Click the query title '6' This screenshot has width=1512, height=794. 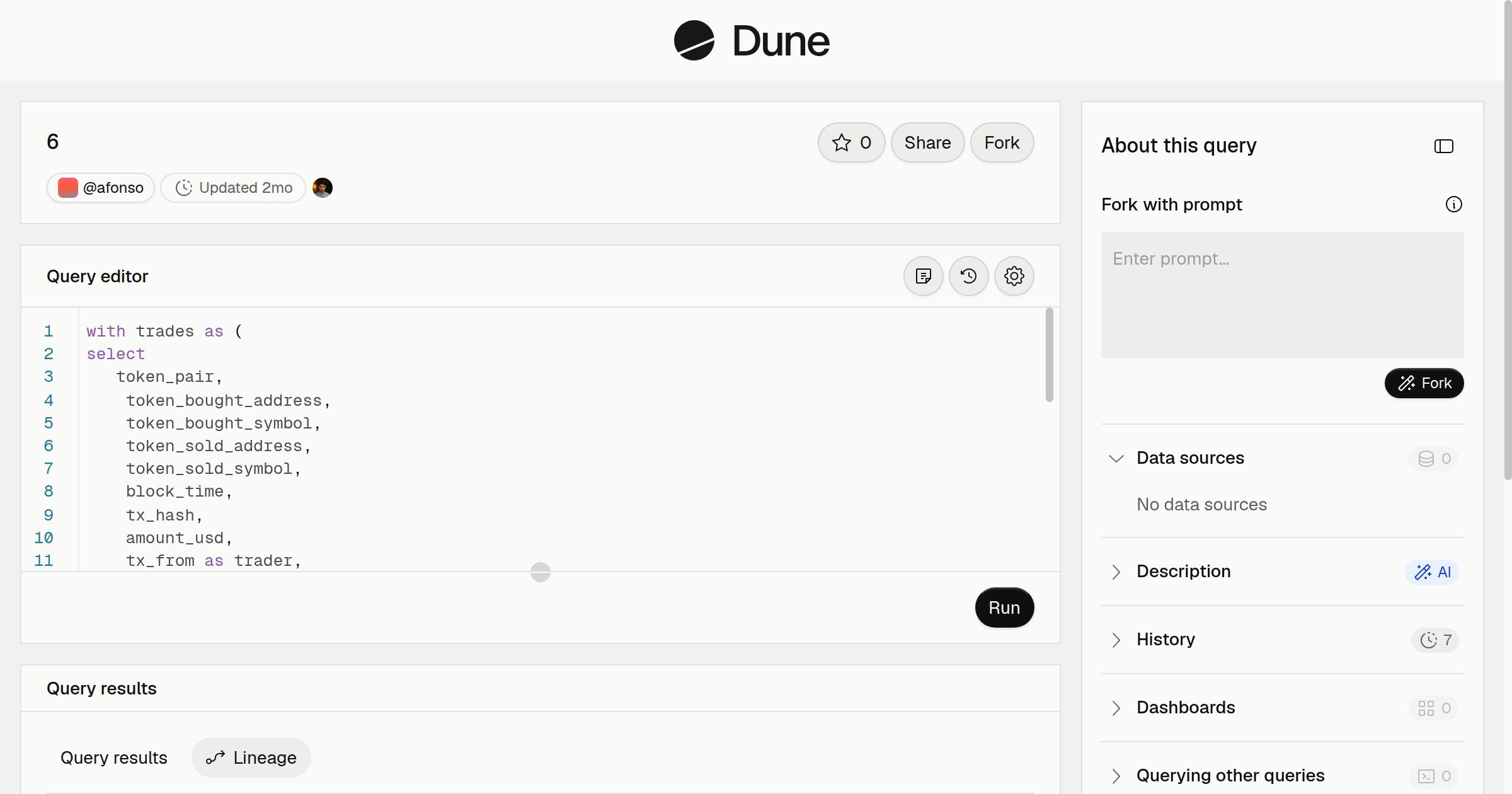point(53,142)
